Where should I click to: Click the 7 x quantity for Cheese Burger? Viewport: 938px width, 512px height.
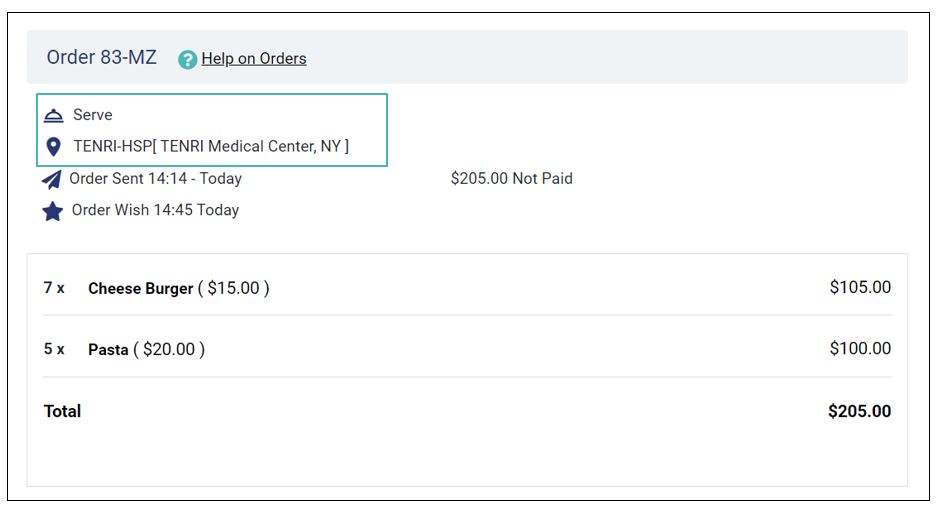(54, 288)
